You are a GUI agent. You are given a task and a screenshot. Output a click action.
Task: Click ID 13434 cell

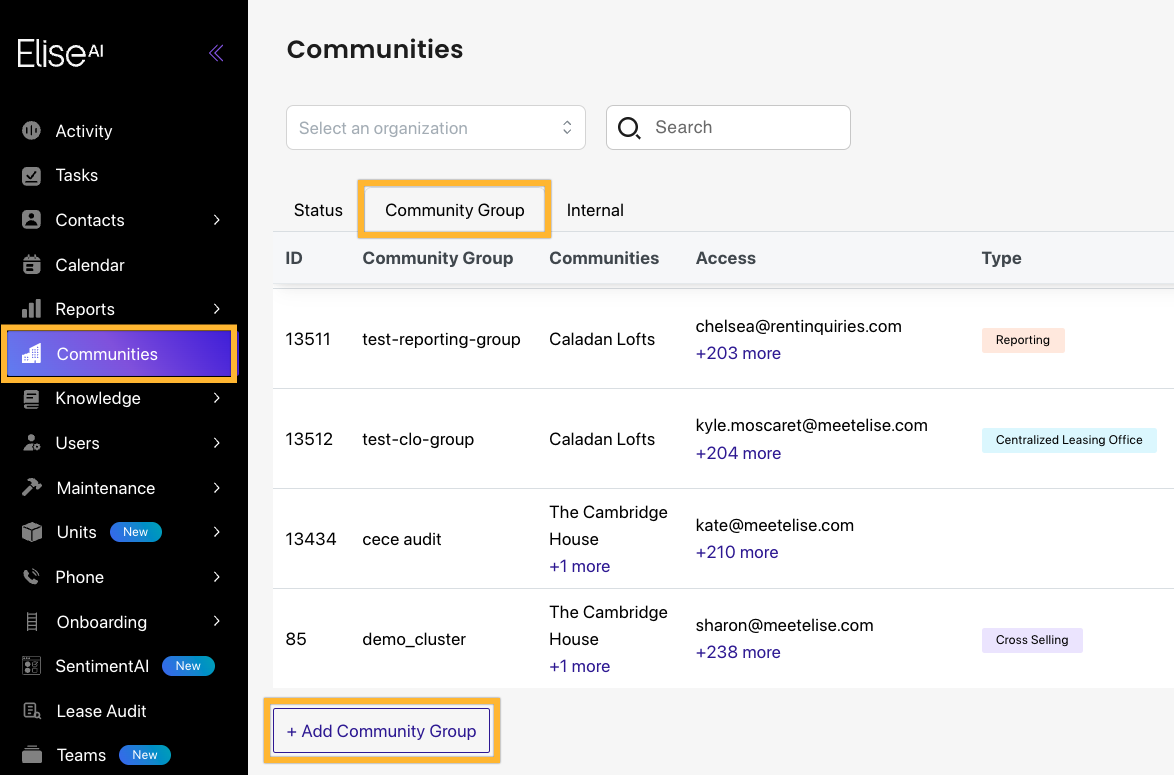[x=311, y=539]
